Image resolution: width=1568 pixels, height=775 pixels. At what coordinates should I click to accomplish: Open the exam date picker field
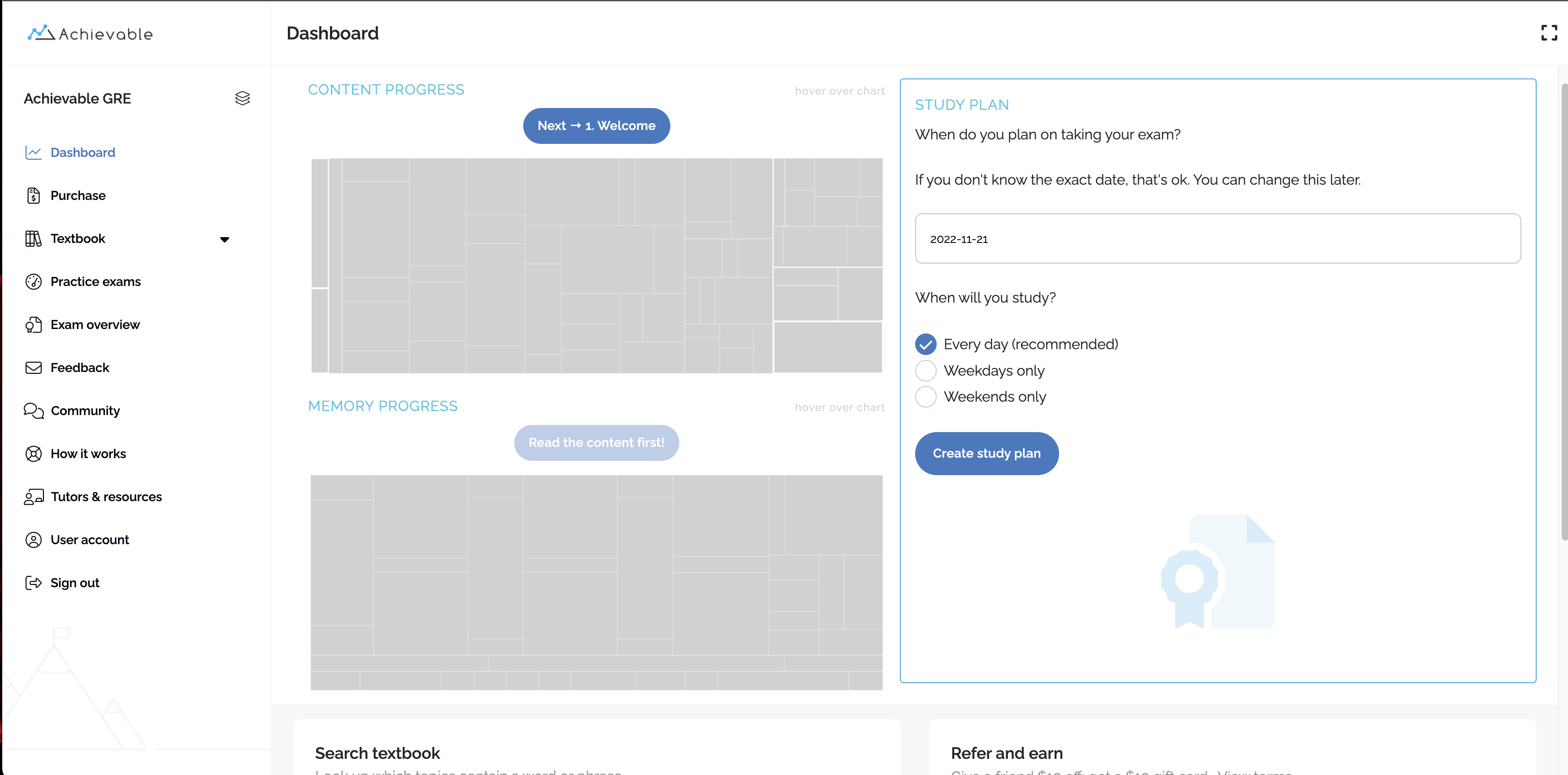1217,238
